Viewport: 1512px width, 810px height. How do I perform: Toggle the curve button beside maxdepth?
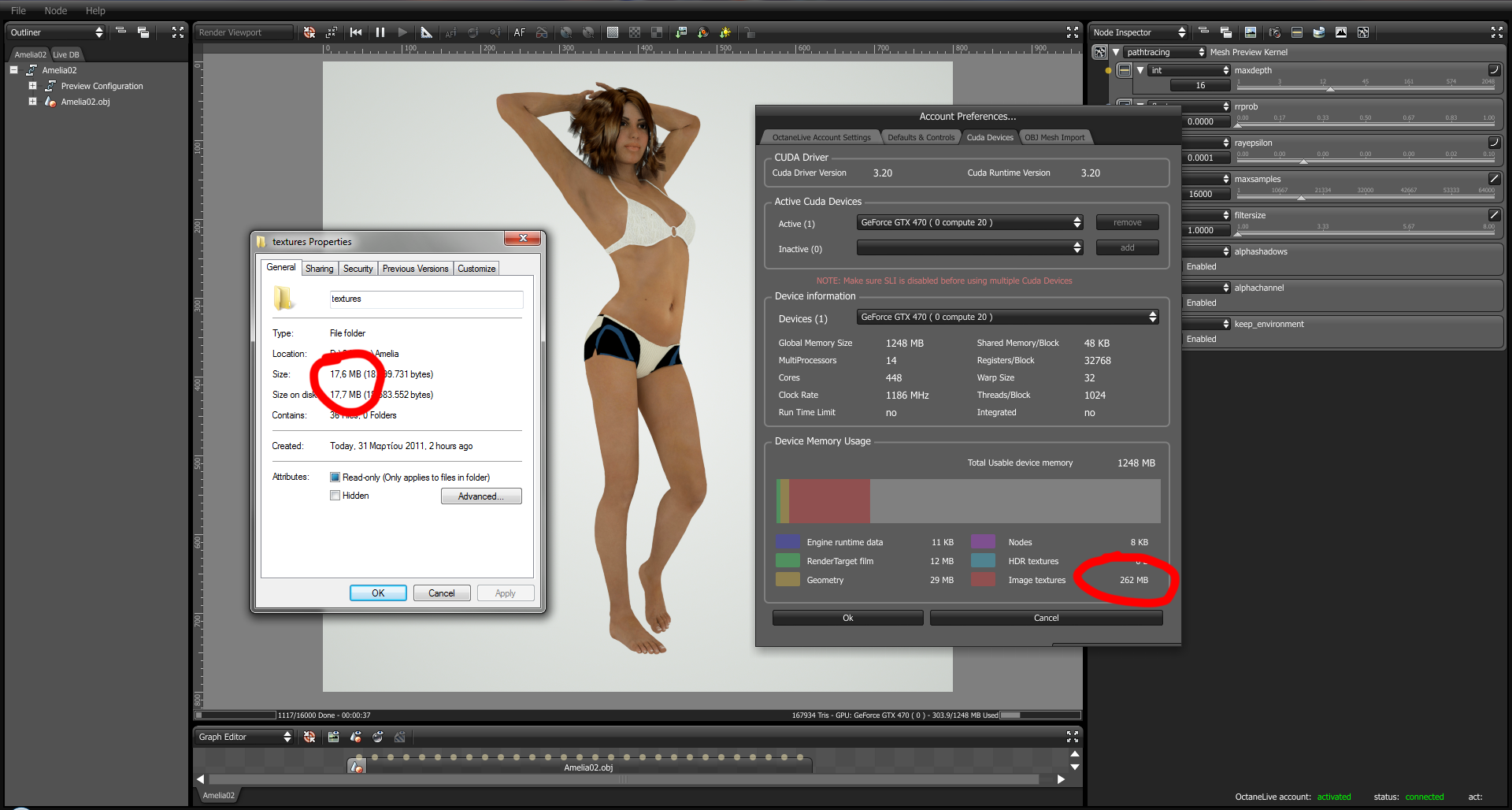[x=1494, y=70]
